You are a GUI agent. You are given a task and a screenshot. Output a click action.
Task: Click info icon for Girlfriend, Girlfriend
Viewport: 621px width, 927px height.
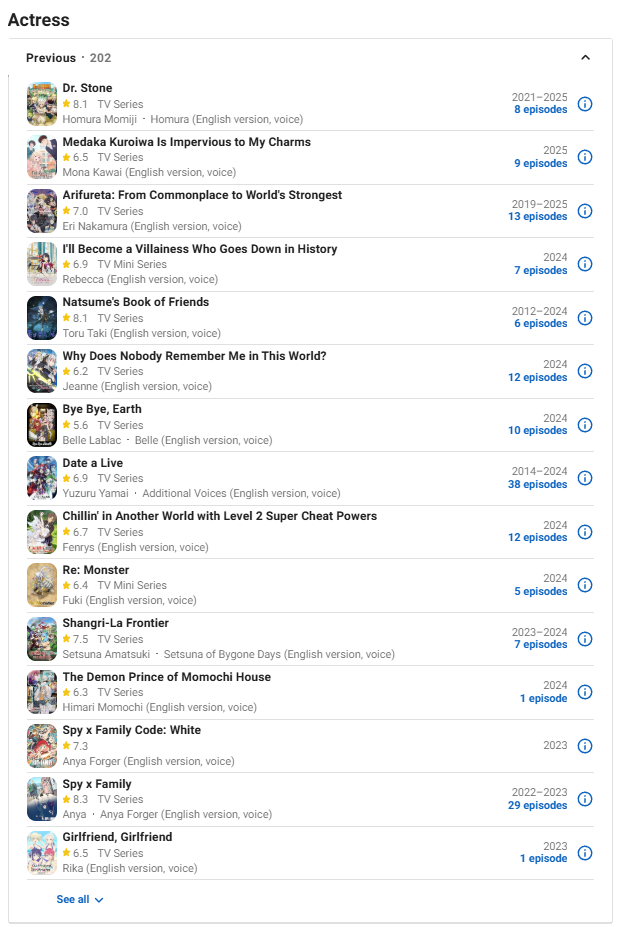(x=584, y=853)
